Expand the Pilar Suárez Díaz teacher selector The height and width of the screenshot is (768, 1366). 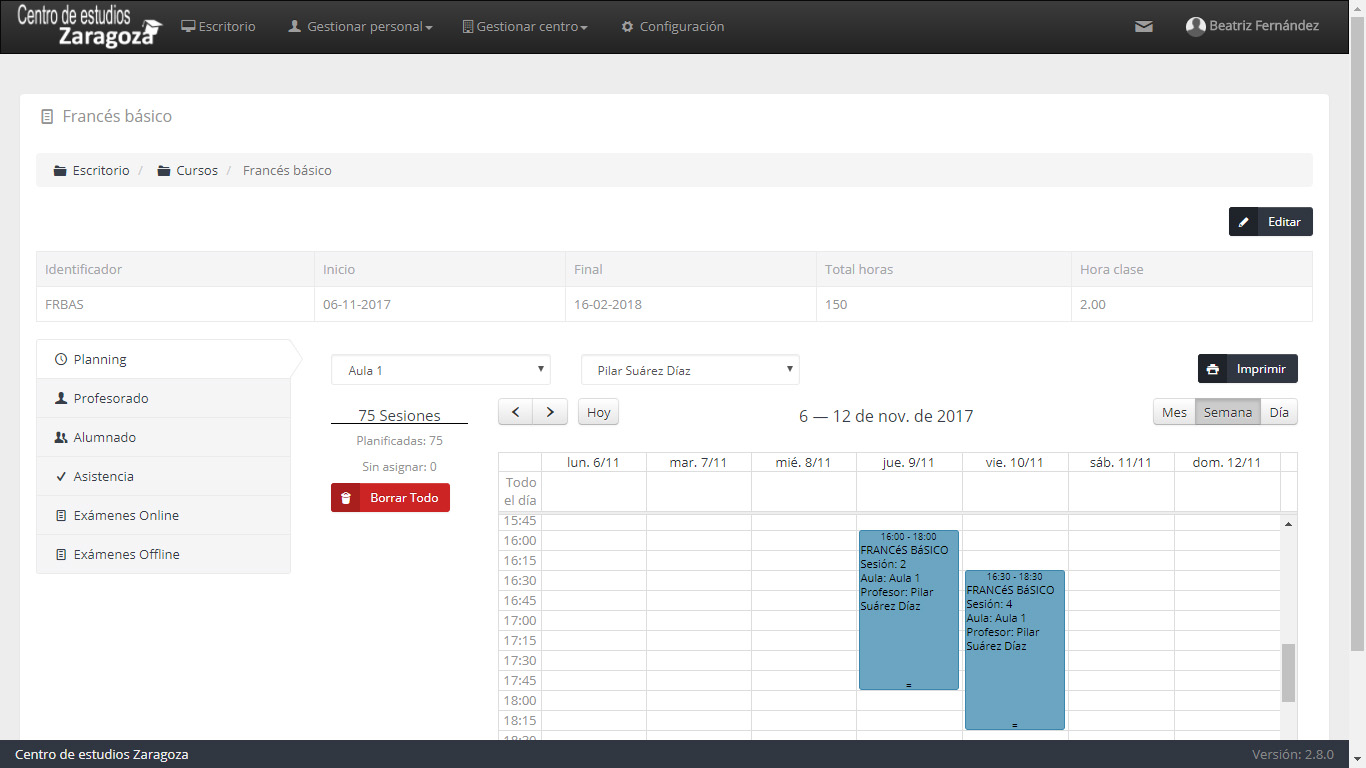(x=690, y=370)
